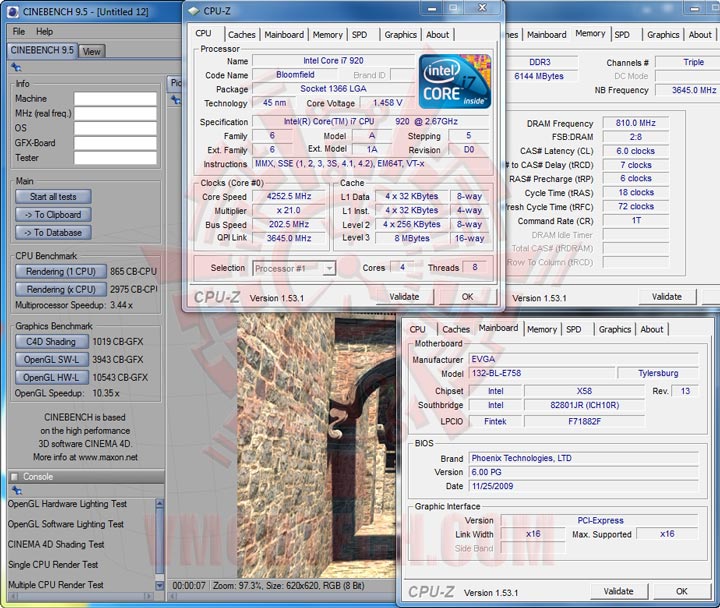Open Caches tab in Mainboard CPU-Z window

(456, 329)
